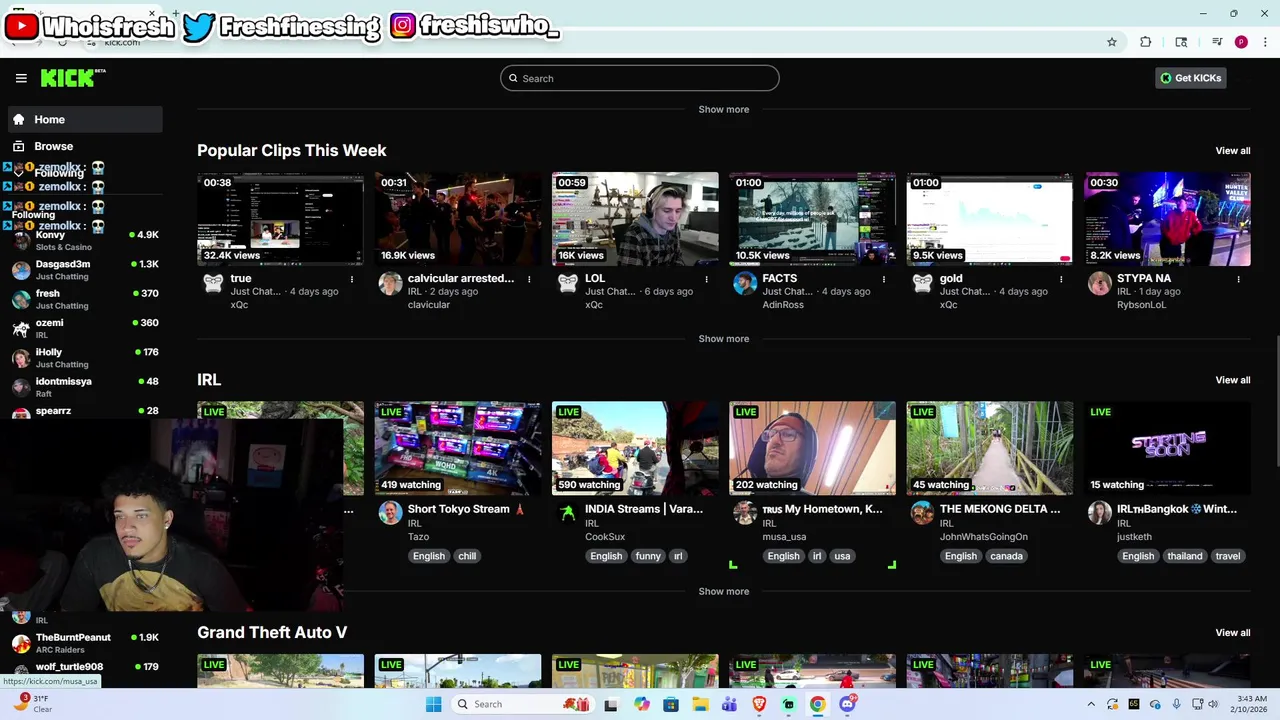Viewport: 1280px width, 720px height.
Task: Open File Explorer from the taskbar
Action: click(x=700, y=704)
